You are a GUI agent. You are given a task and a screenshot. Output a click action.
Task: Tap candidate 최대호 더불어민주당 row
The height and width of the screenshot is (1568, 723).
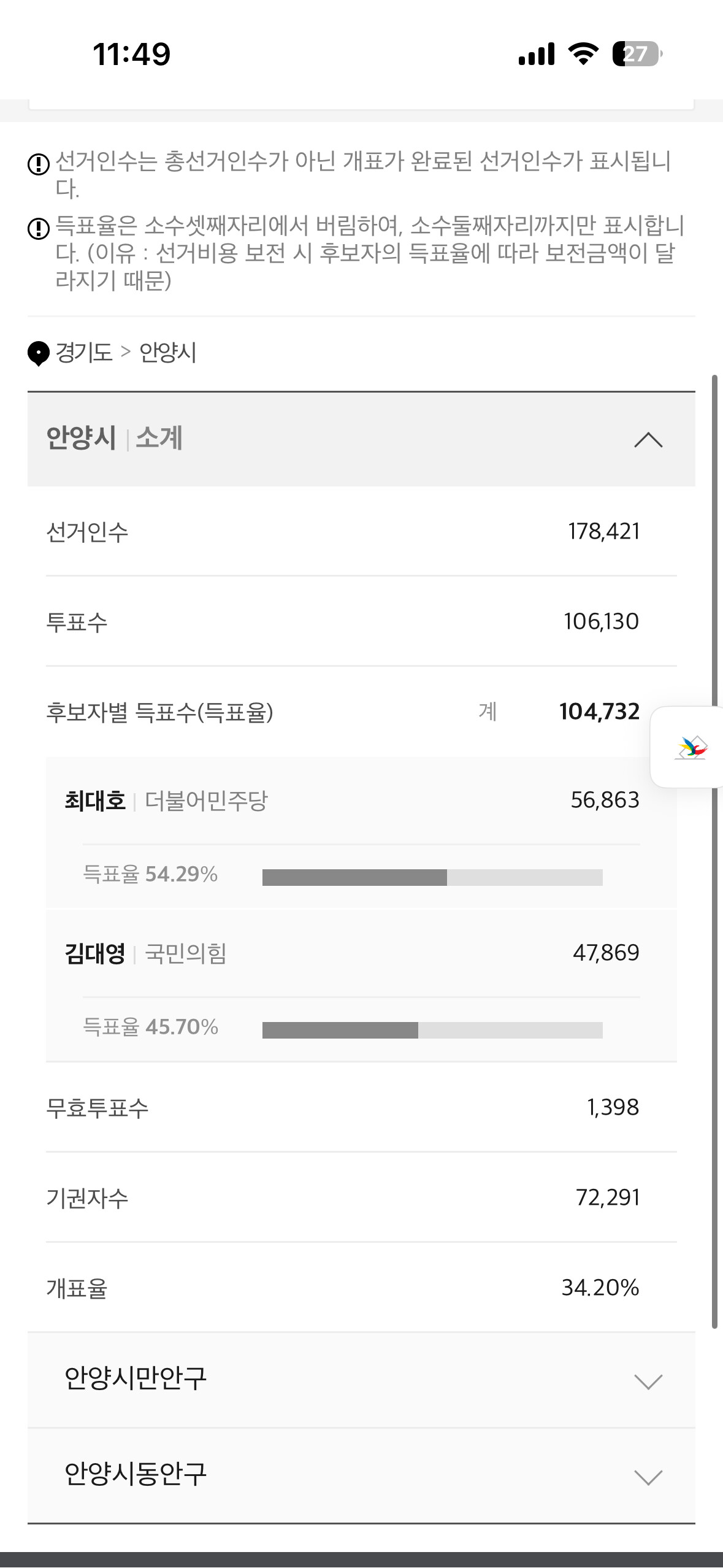pyautogui.click(x=361, y=801)
